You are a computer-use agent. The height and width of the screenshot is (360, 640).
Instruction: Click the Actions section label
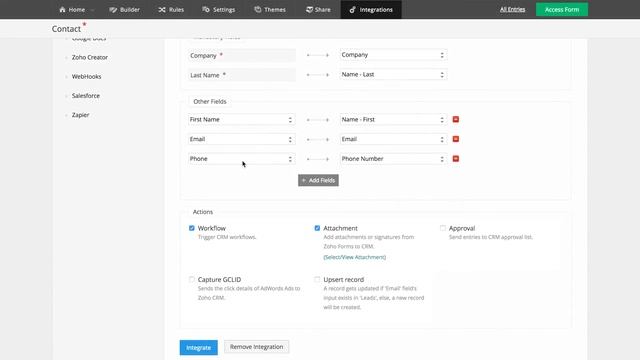click(202, 212)
